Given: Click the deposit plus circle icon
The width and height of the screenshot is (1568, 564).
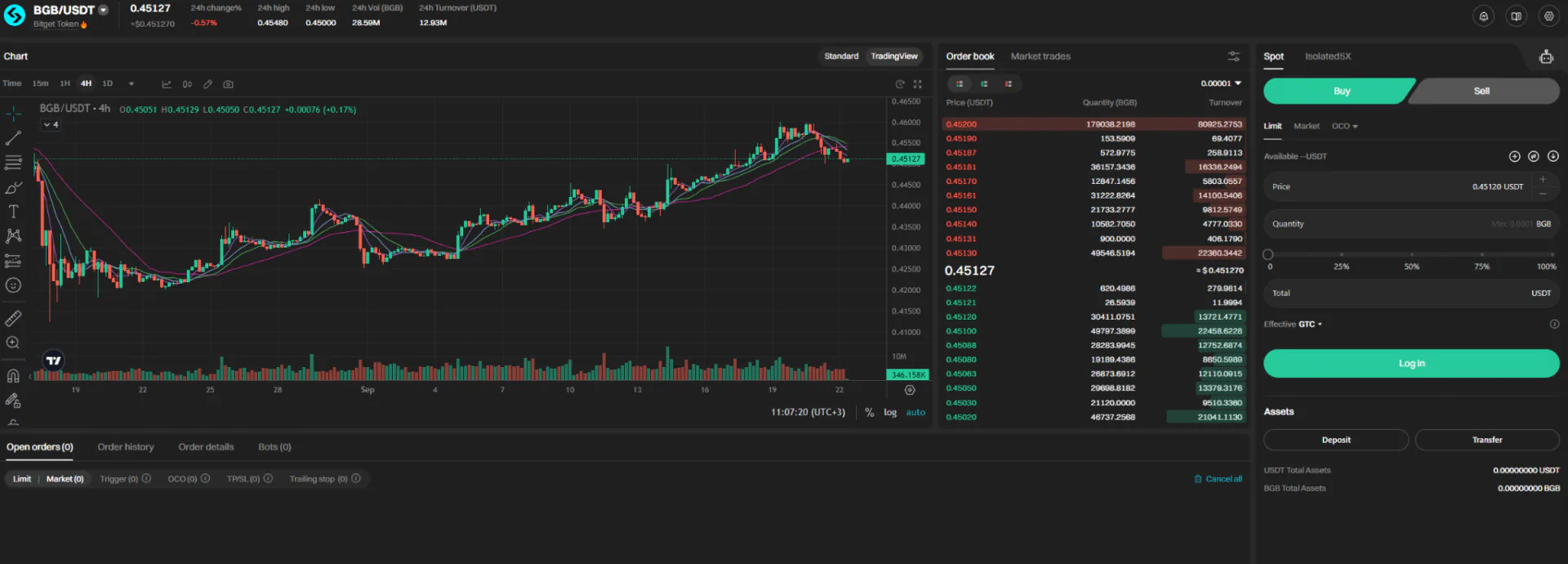Looking at the screenshot, I should 1514,156.
